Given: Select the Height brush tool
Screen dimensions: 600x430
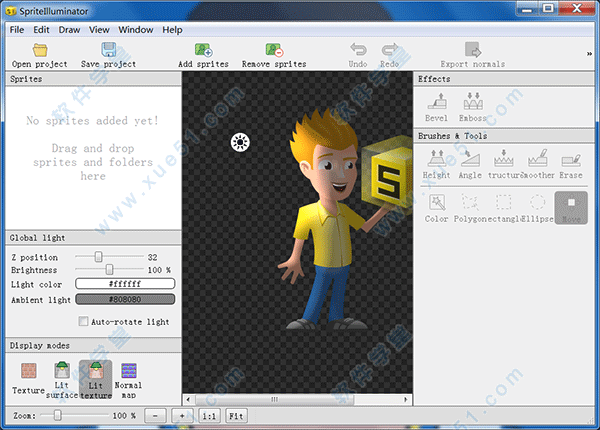Looking at the screenshot, I should point(436,162).
